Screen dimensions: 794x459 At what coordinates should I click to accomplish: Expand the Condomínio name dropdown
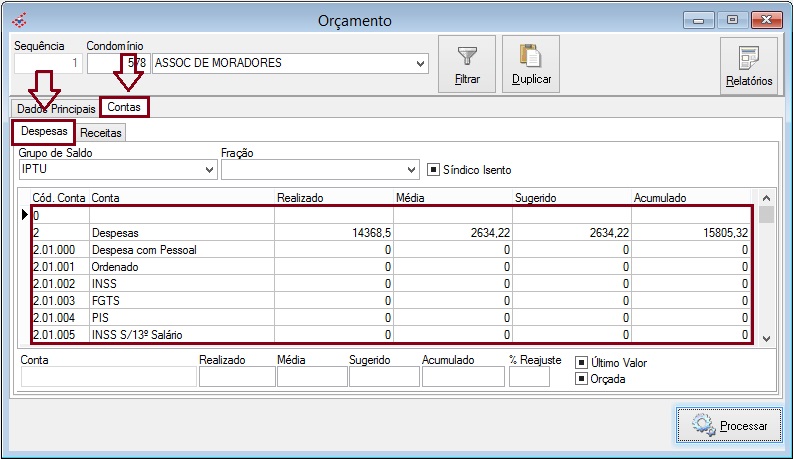(420, 63)
